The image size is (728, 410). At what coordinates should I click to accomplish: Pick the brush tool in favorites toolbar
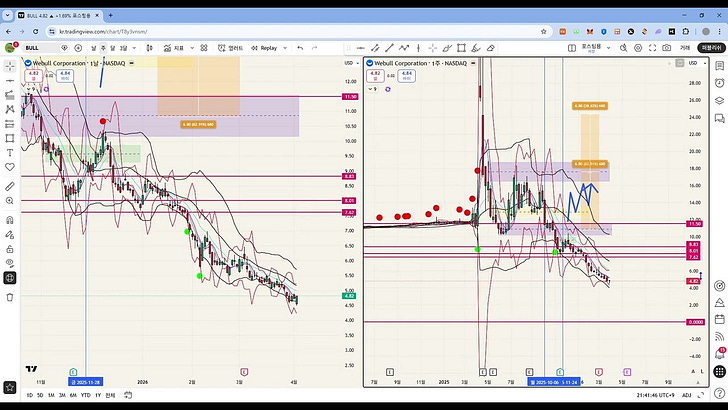pyautogui.click(x=447, y=48)
